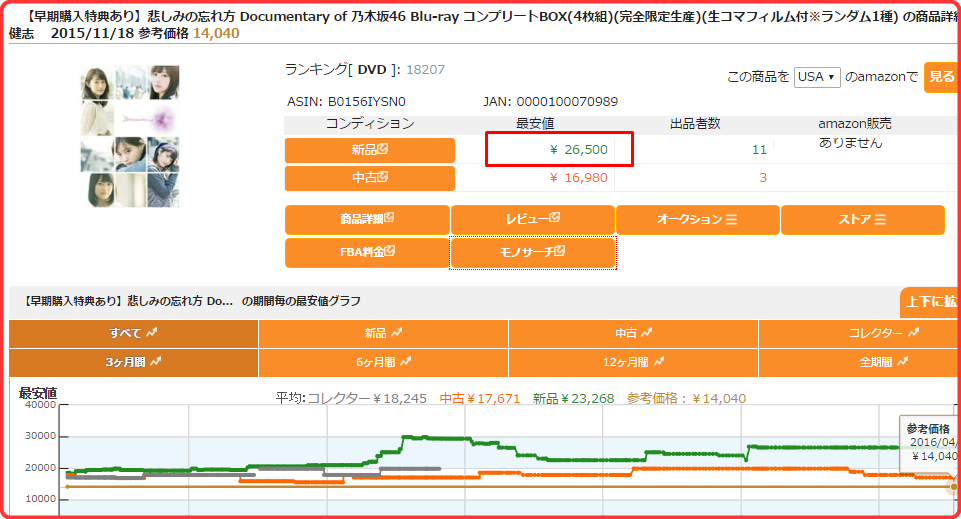Click the コレクター ¥18,245 average legend

(x=367, y=399)
